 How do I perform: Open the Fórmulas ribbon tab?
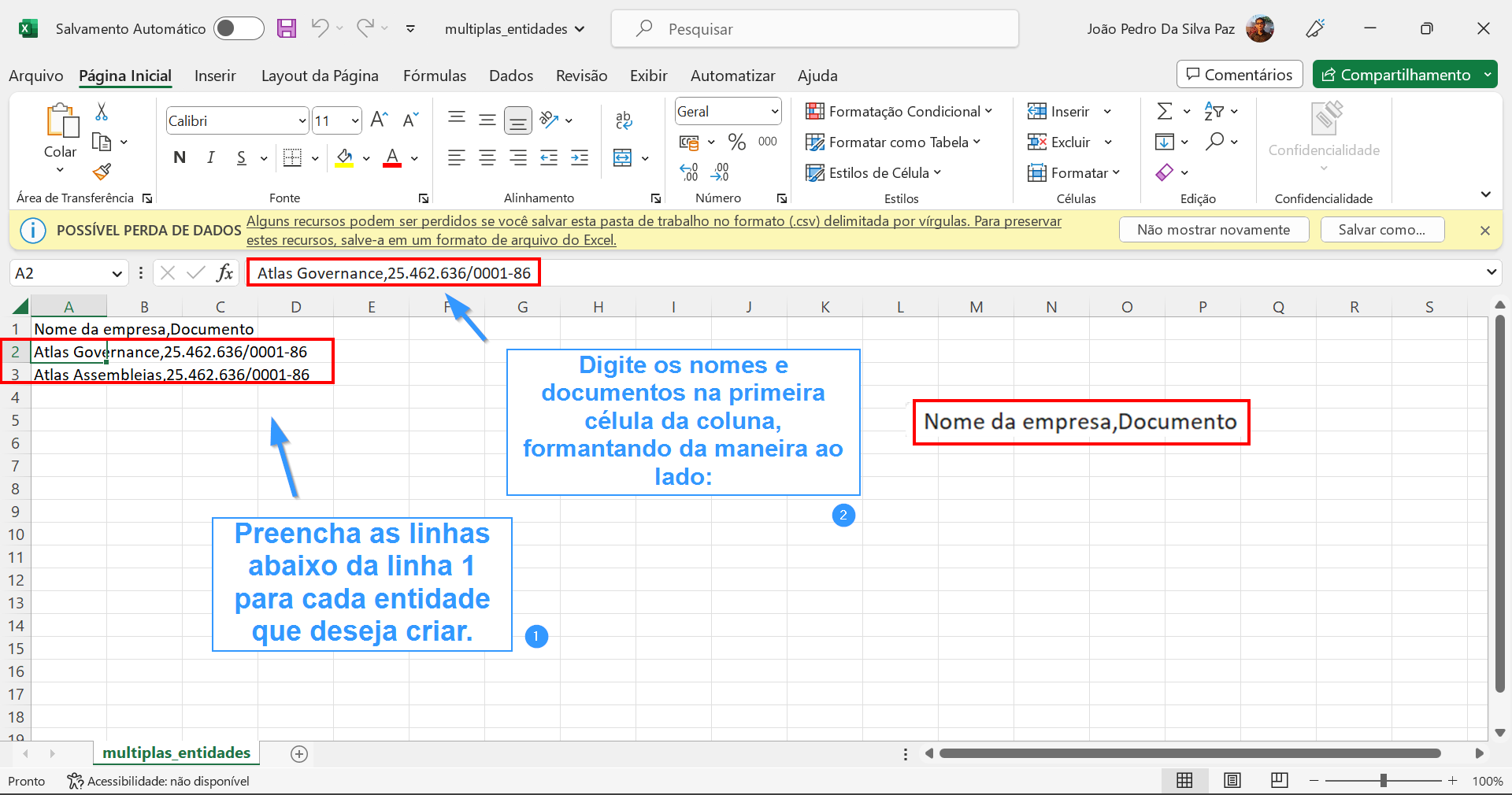pyautogui.click(x=434, y=76)
